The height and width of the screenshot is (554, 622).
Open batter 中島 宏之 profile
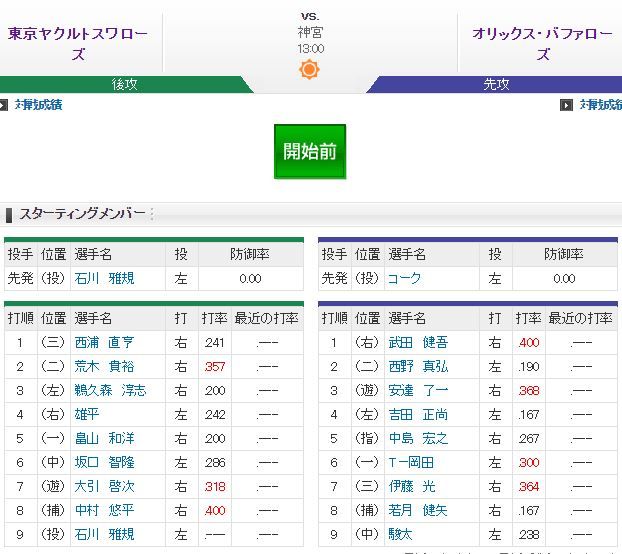(418, 439)
